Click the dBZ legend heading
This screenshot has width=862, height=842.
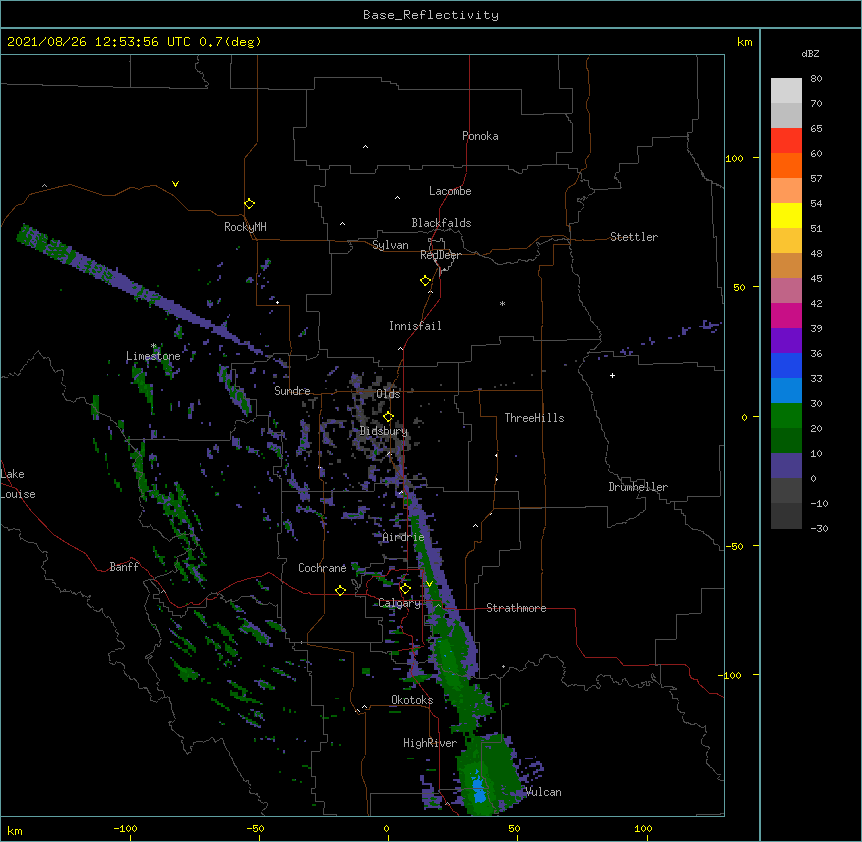click(810, 53)
